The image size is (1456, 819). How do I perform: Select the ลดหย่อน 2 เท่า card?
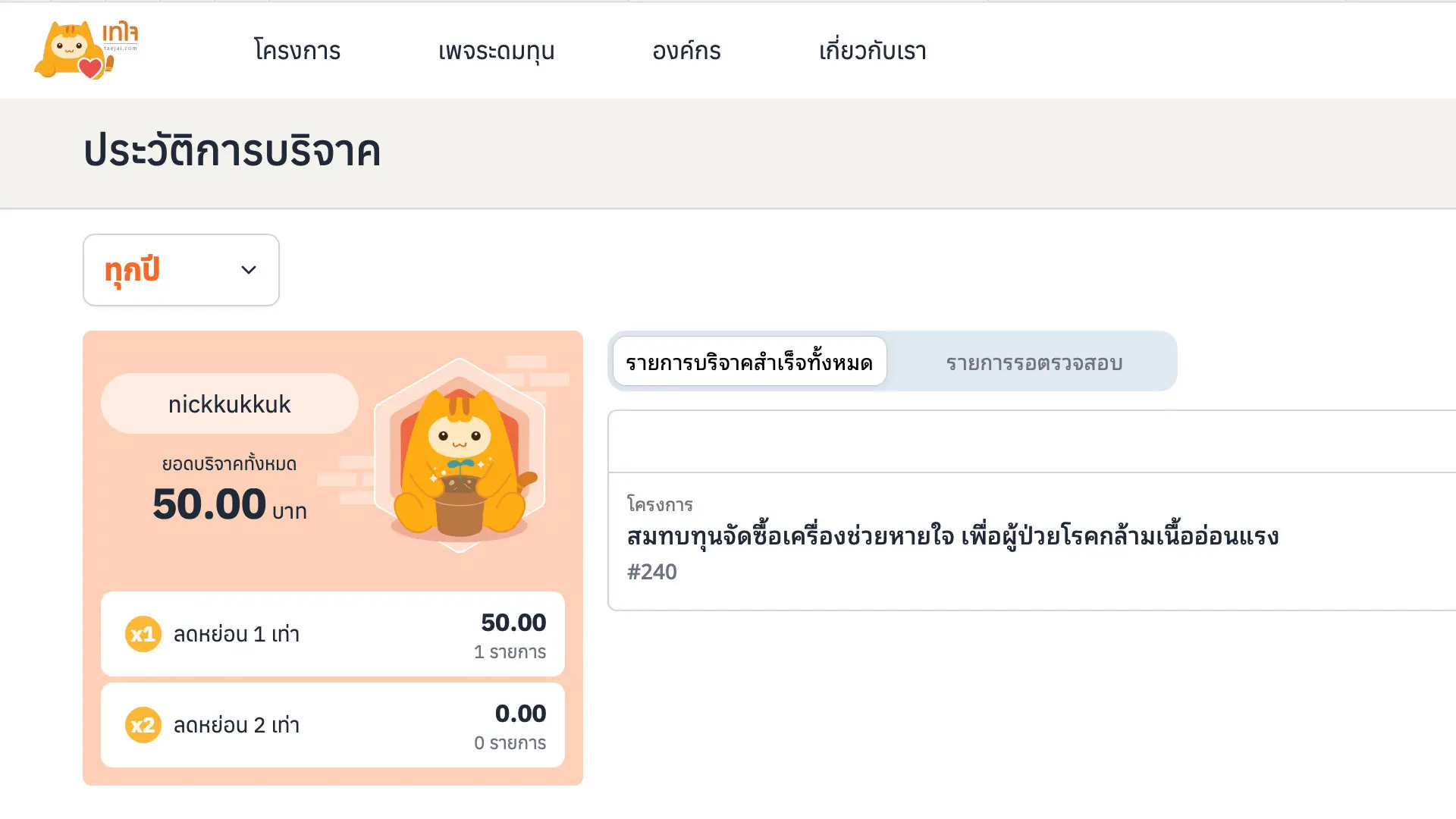[332, 725]
